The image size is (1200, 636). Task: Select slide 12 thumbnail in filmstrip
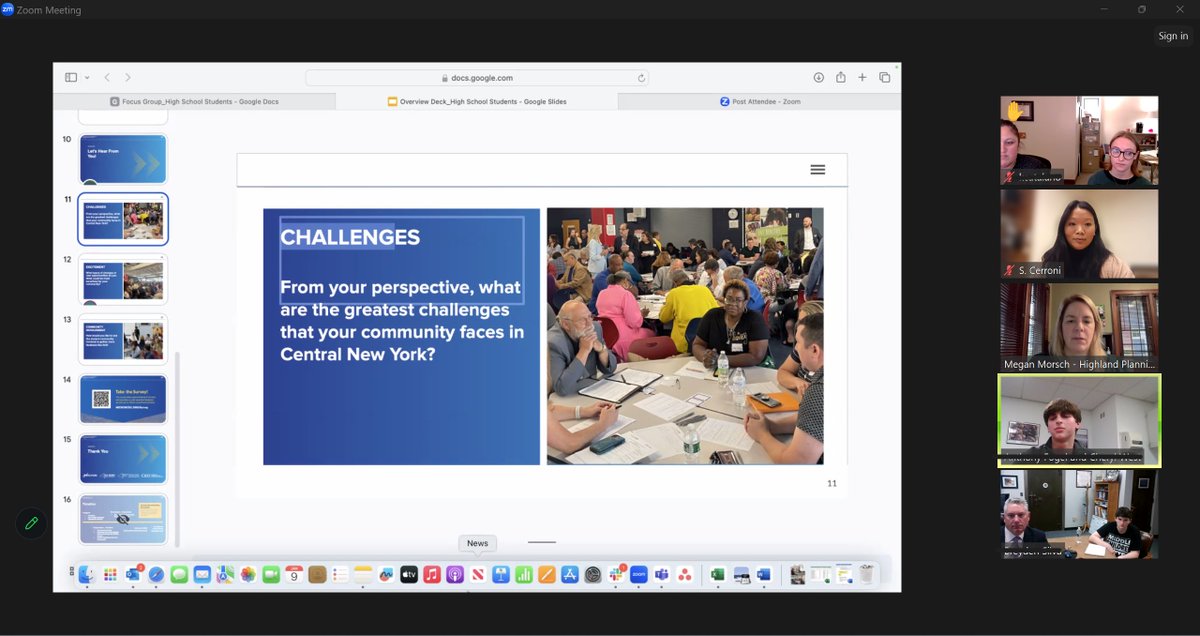pyautogui.click(x=123, y=279)
